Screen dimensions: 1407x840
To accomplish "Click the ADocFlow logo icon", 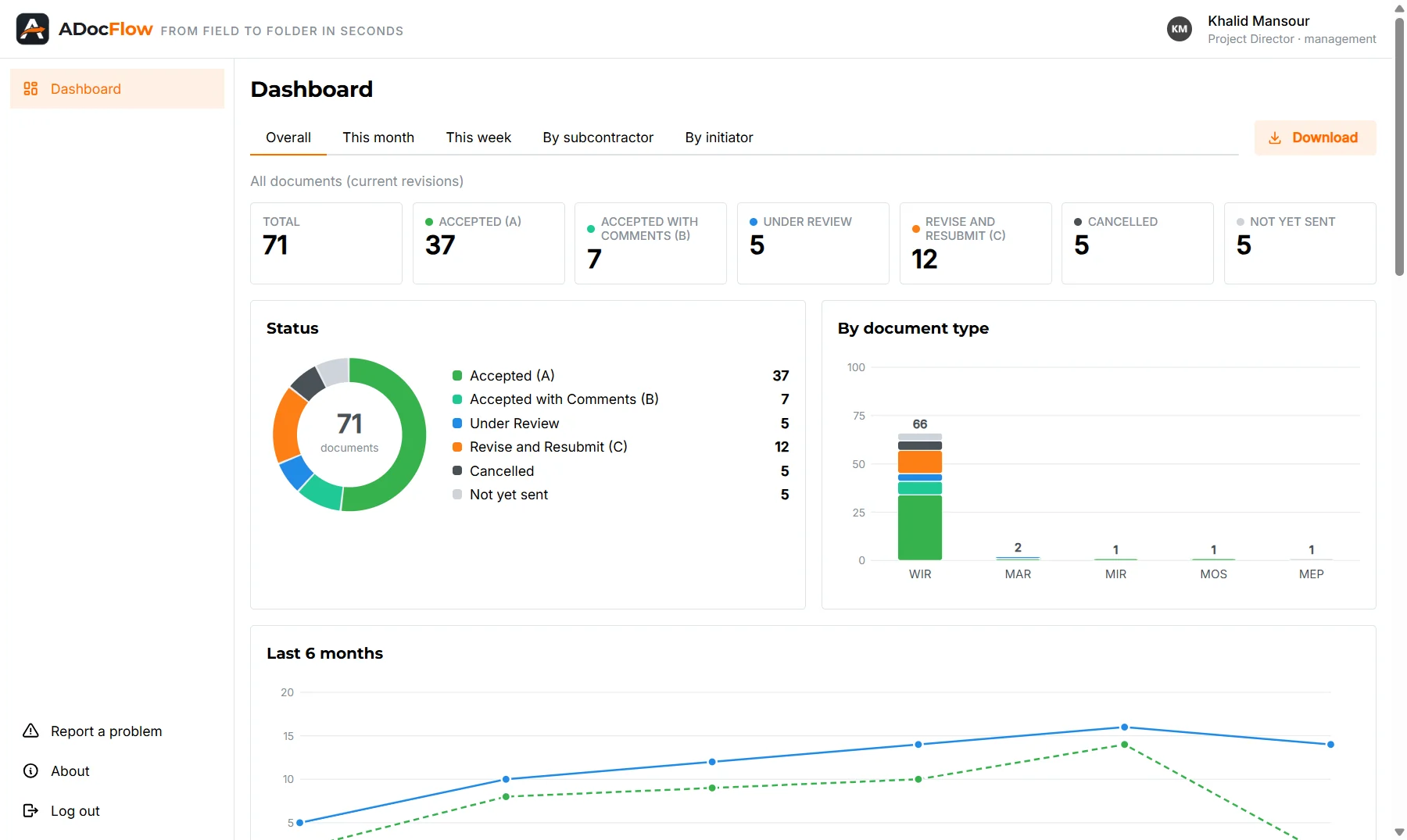I will click(33, 29).
